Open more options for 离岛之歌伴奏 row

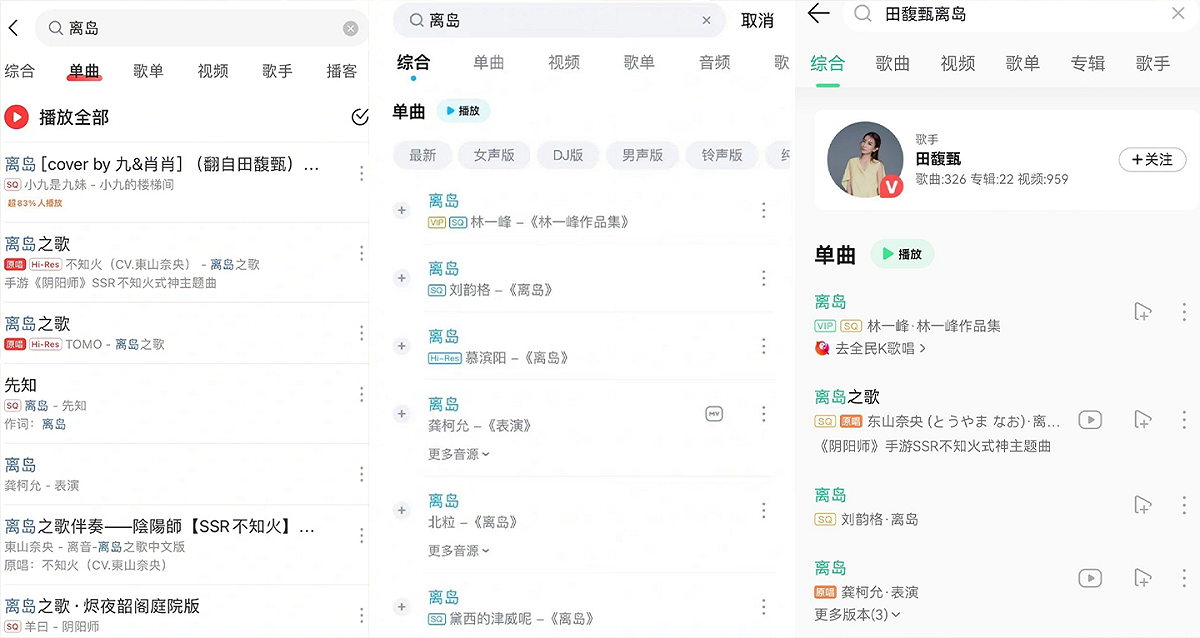[x=361, y=535]
